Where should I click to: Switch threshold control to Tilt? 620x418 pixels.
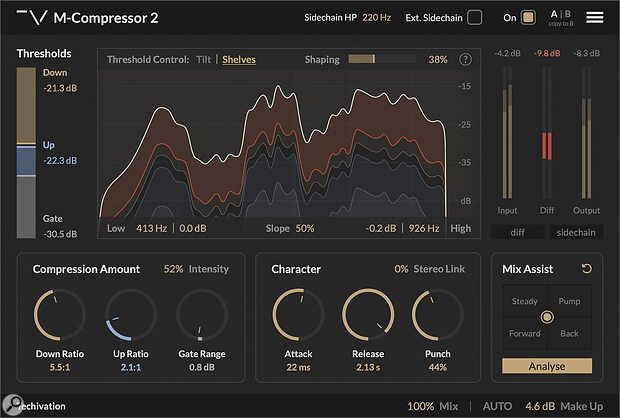point(204,59)
